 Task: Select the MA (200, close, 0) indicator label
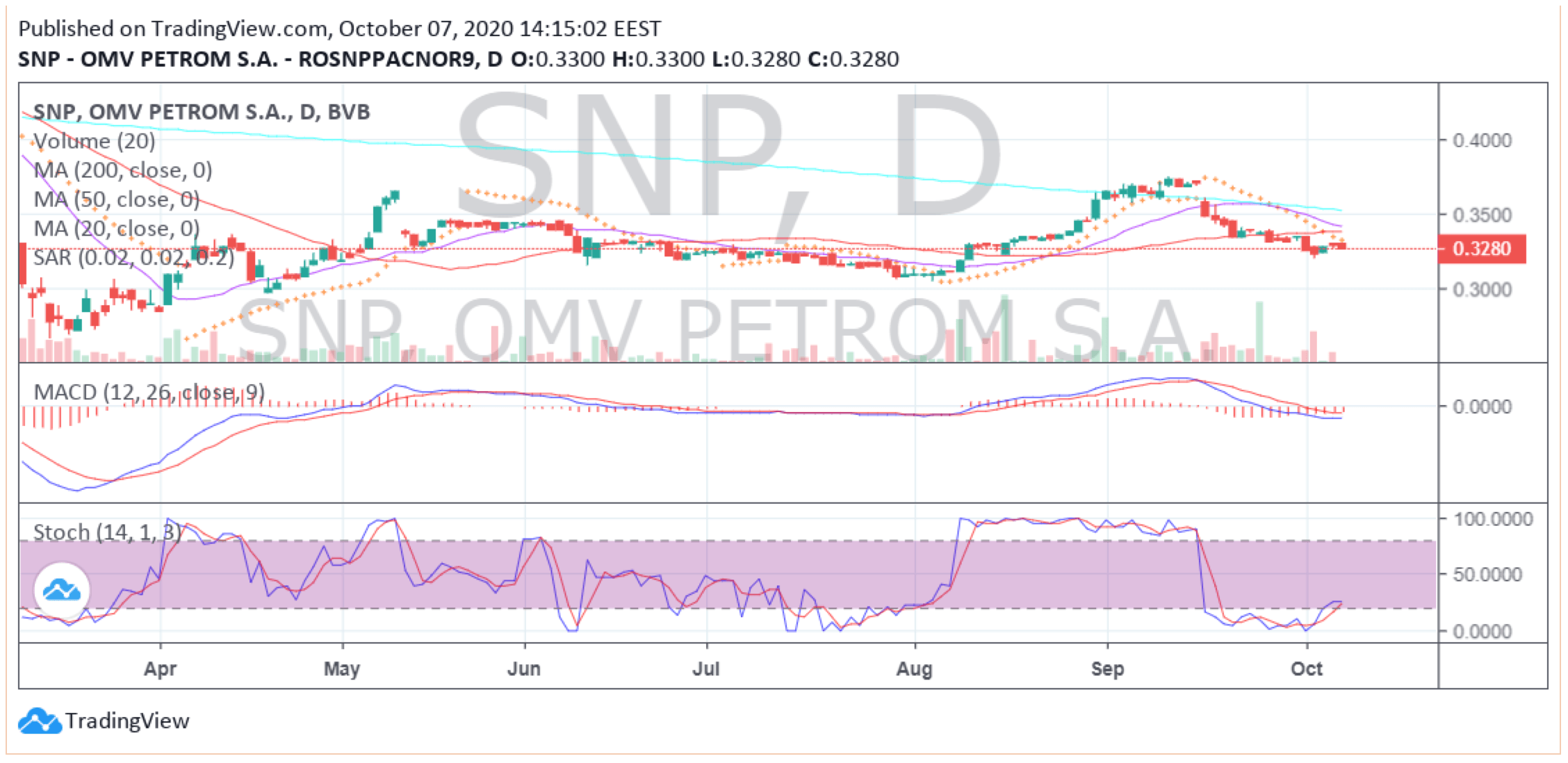pyautogui.click(x=123, y=170)
